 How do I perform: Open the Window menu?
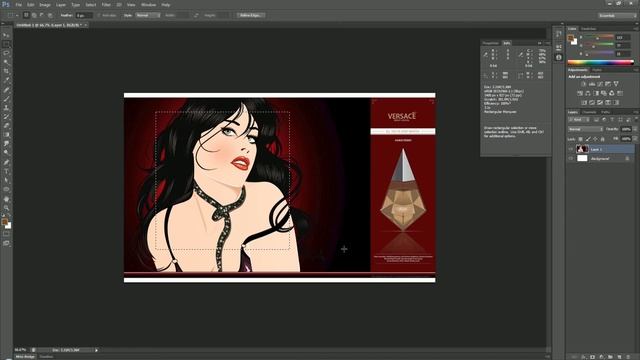pos(148,5)
